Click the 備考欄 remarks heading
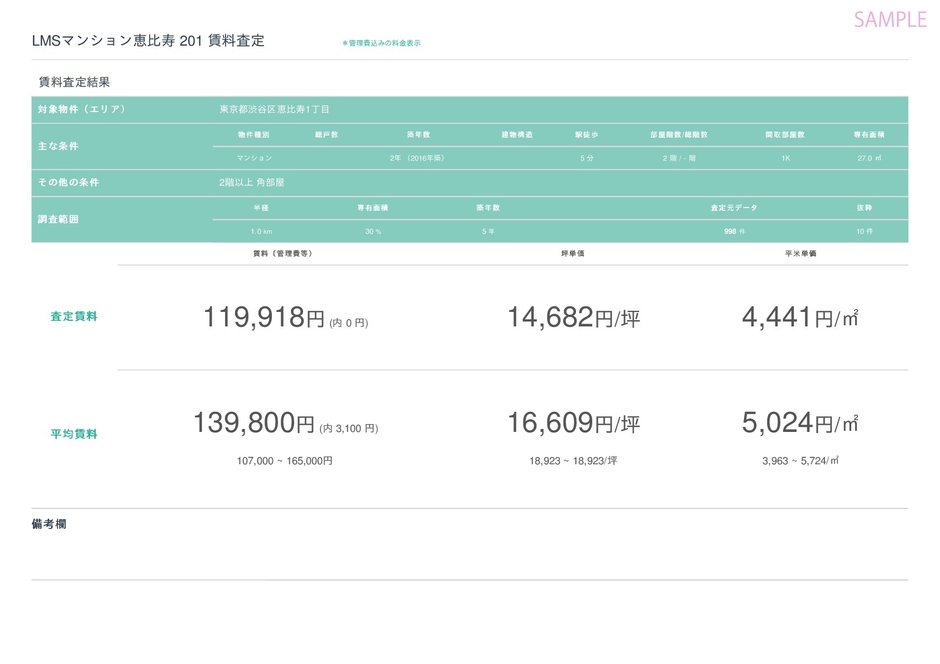The width and height of the screenshot is (940, 664). (x=49, y=524)
